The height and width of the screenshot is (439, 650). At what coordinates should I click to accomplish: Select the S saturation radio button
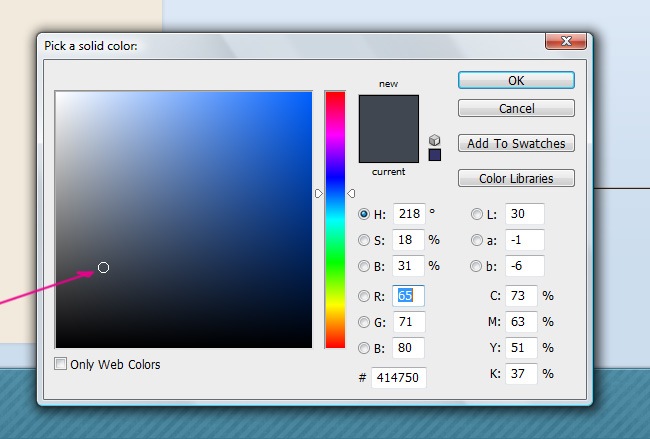365,240
